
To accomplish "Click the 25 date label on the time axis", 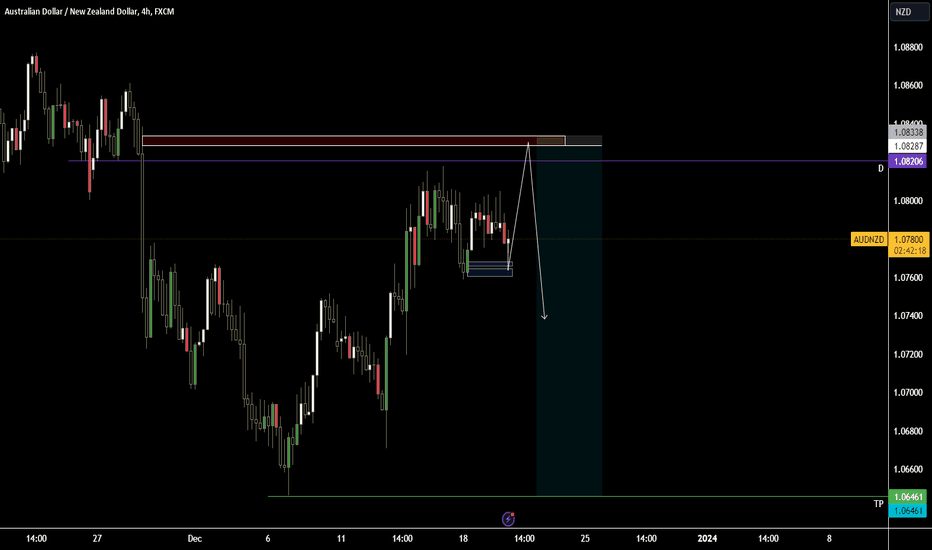I will coord(585,539).
